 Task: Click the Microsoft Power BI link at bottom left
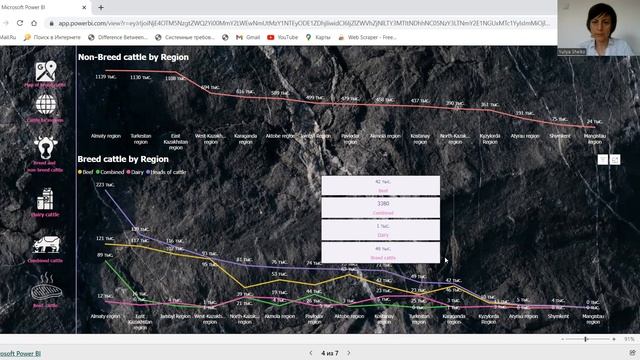pos(20,353)
